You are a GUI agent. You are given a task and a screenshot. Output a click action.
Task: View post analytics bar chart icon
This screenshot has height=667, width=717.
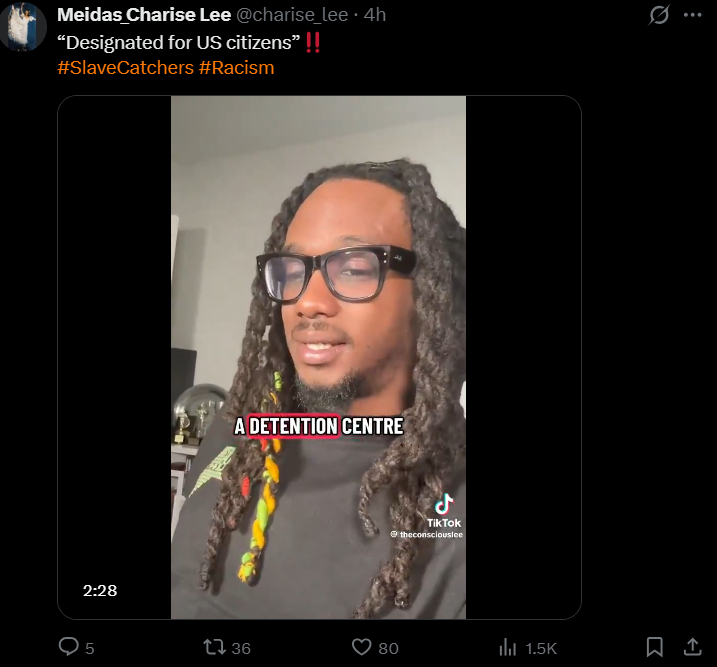point(507,647)
